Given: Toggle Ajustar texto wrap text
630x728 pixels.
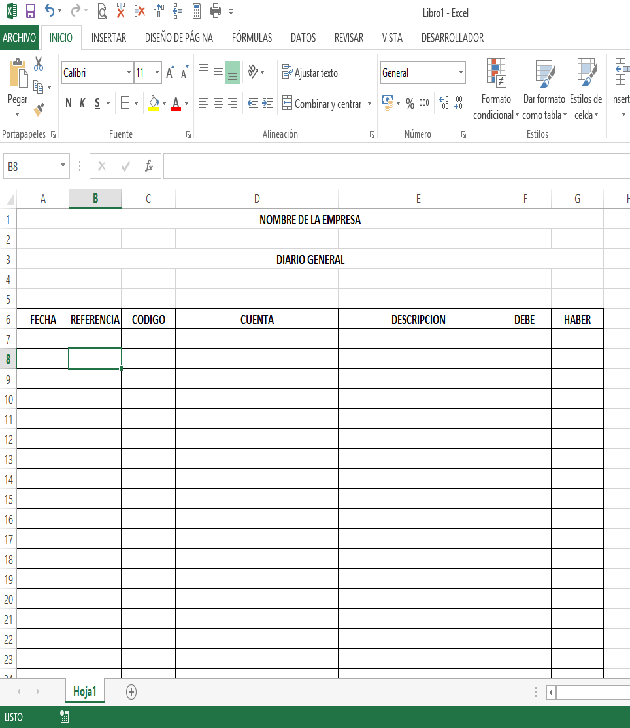Looking at the screenshot, I should pyautogui.click(x=310, y=73).
